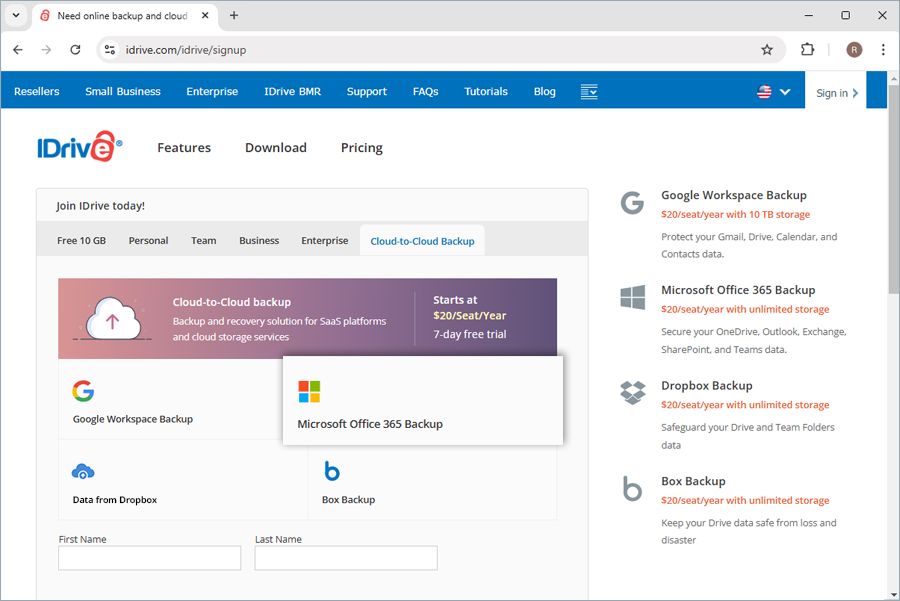Click '$20/seat/year with 10 TB storage' text
This screenshot has height=601, width=900.
click(x=735, y=215)
